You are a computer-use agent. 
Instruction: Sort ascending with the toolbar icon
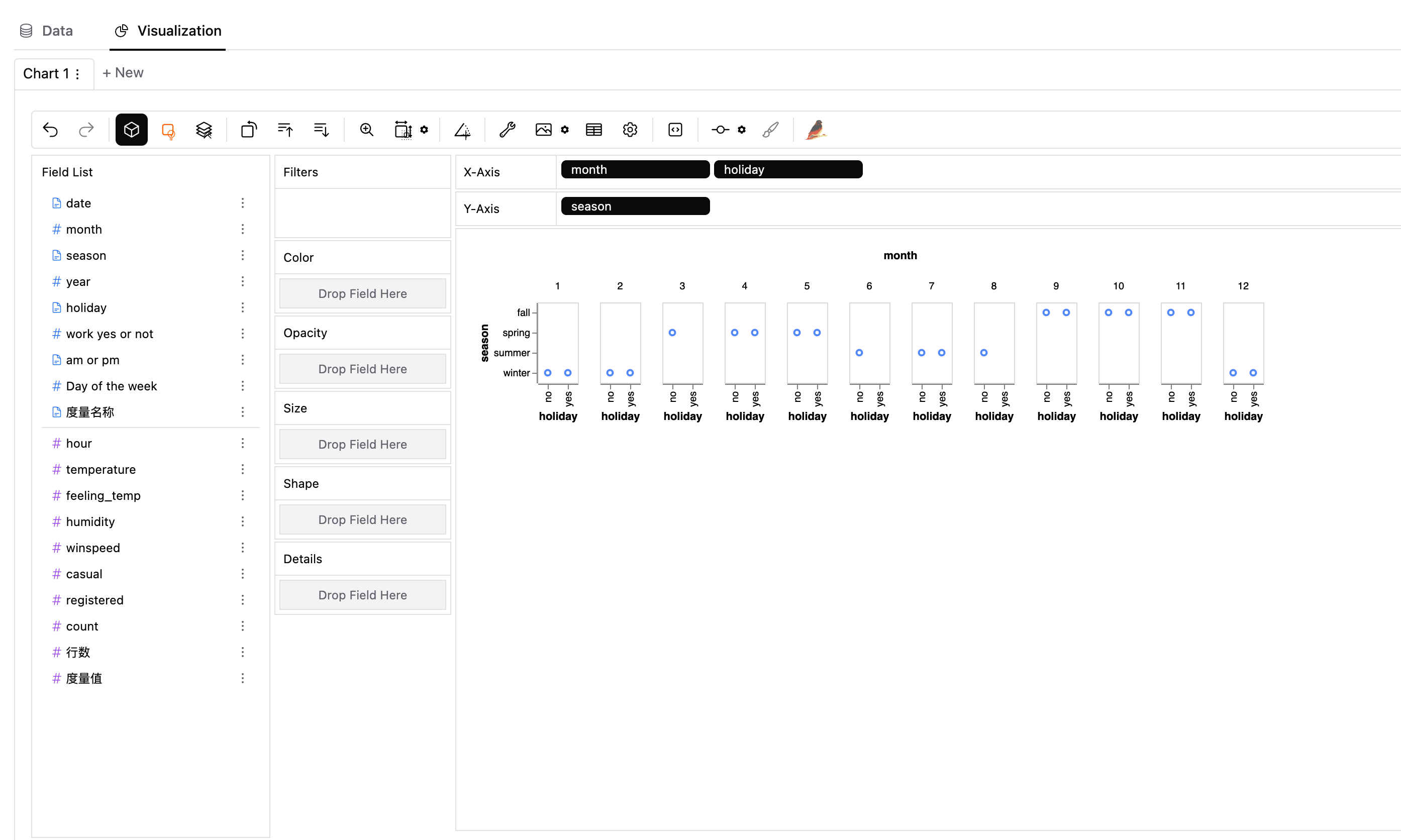(285, 130)
